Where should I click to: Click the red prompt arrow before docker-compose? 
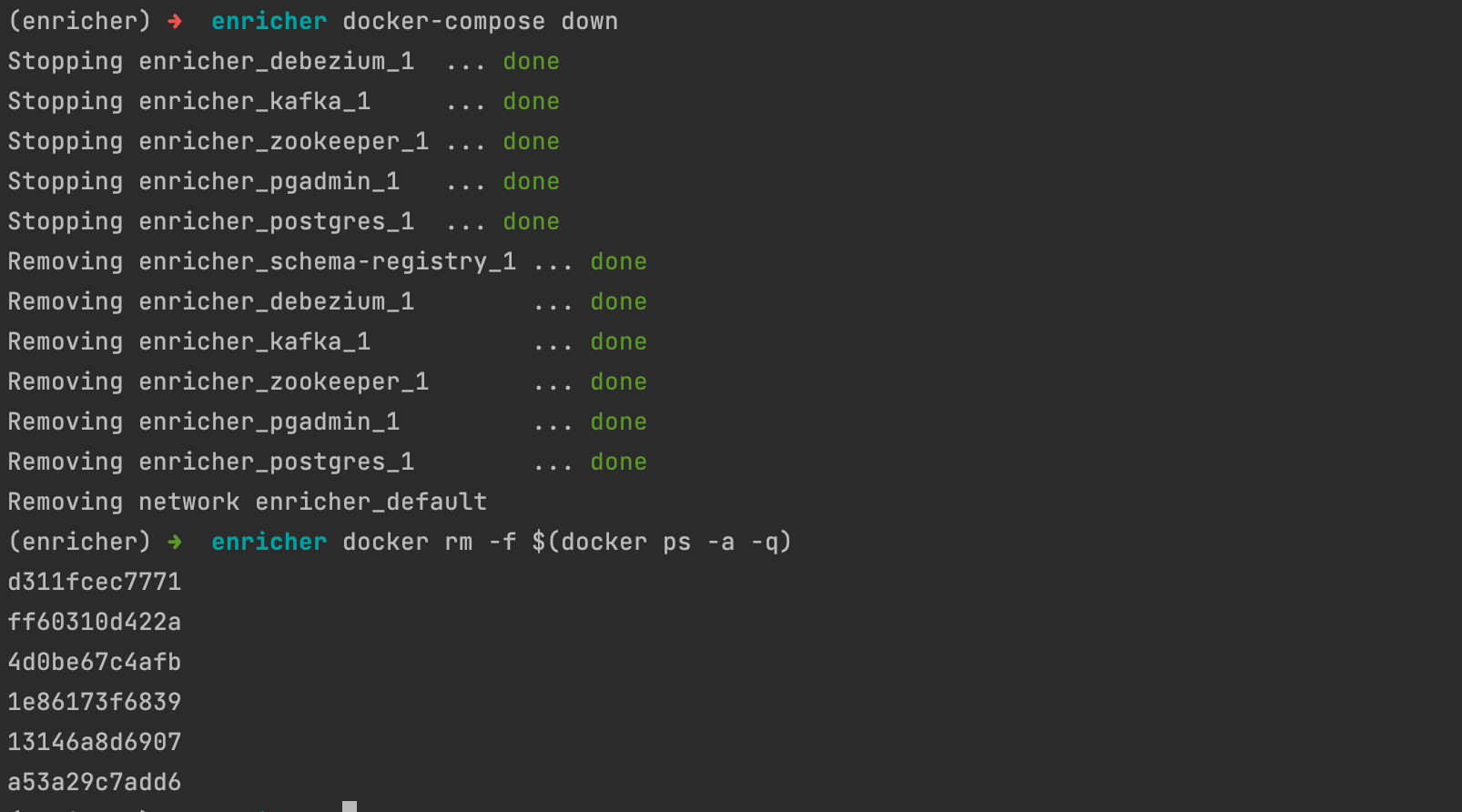pos(175,21)
